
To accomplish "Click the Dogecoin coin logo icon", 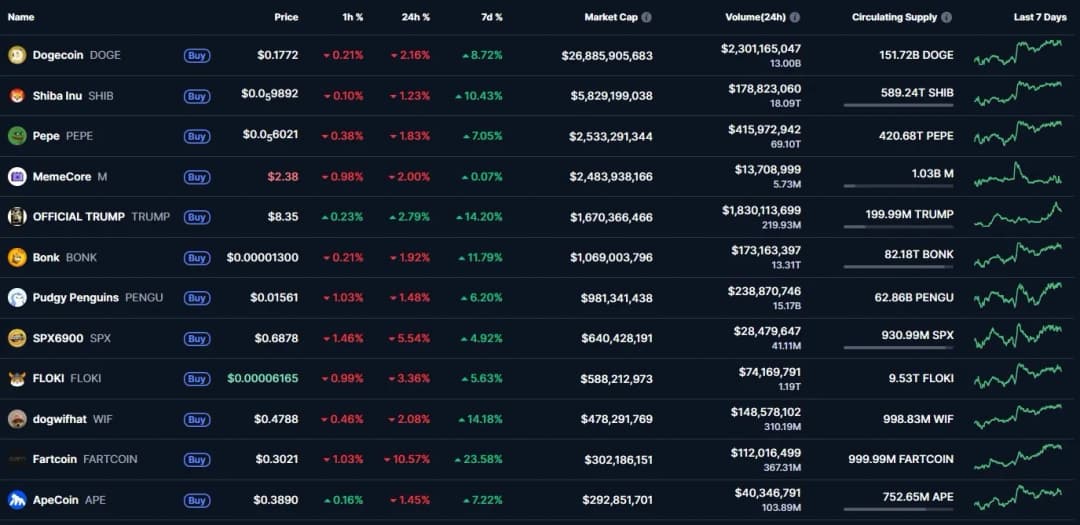I will point(17,55).
